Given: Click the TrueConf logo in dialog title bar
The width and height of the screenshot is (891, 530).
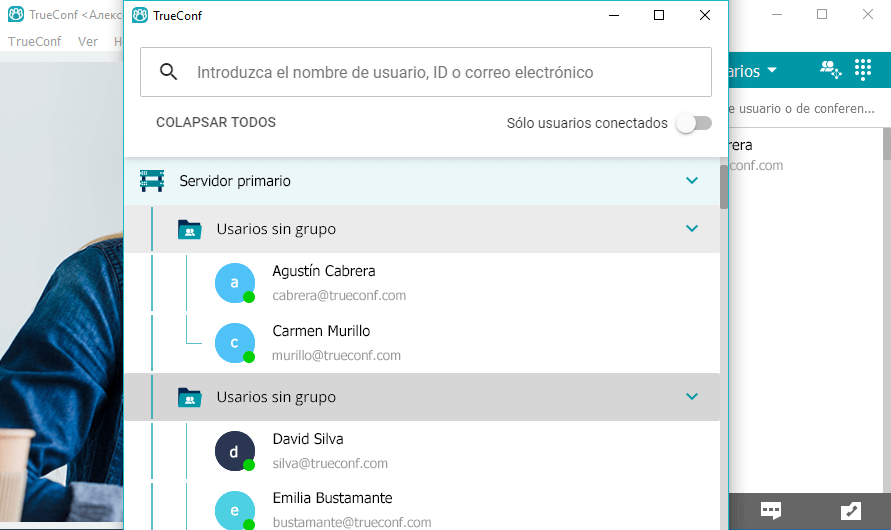Looking at the screenshot, I should pyautogui.click(x=140, y=15).
